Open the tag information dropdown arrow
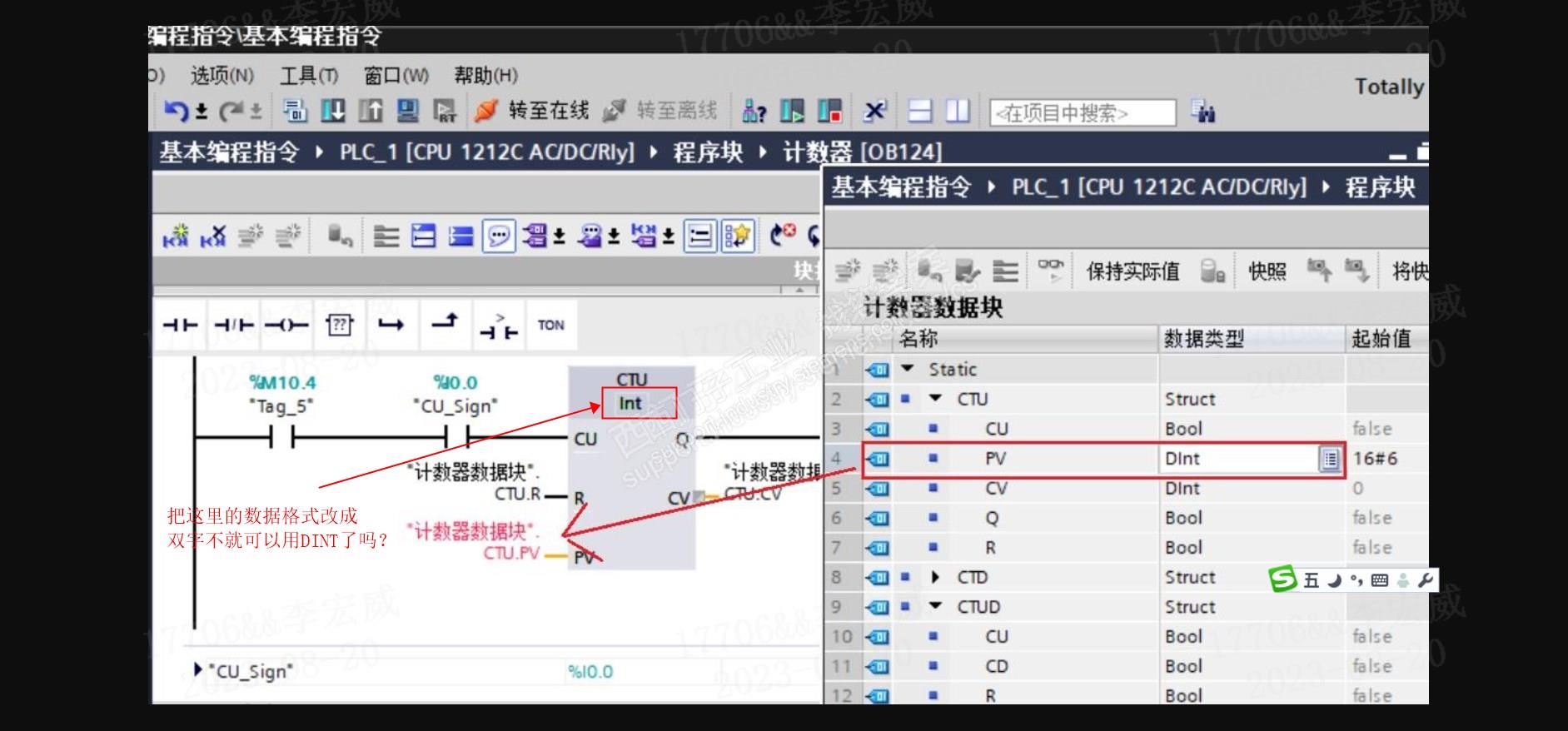The width and height of the screenshot is (1568, 731). [614, 237]
